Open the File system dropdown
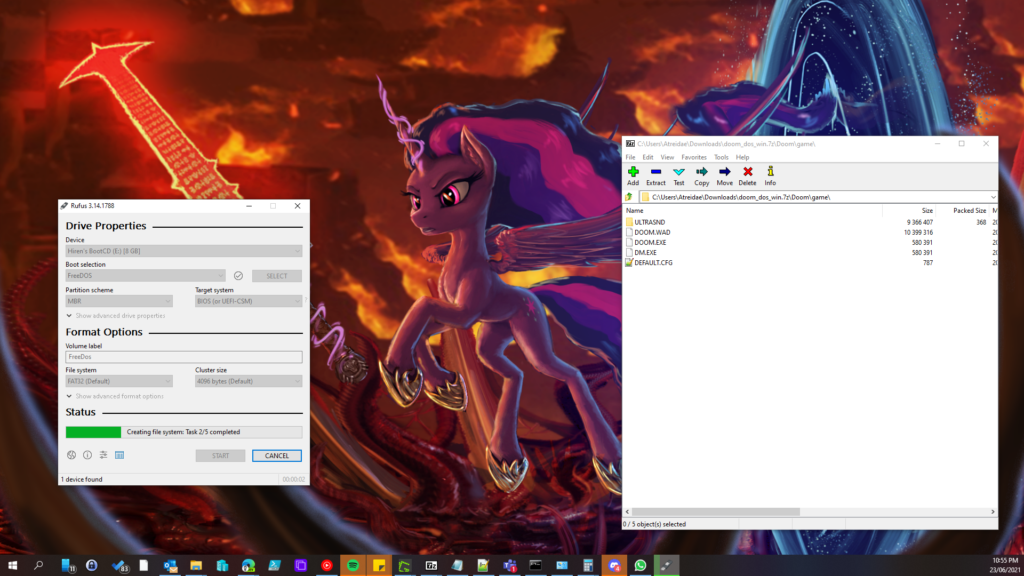Screen dimensions: 1024x576 [x=119, y=381]
